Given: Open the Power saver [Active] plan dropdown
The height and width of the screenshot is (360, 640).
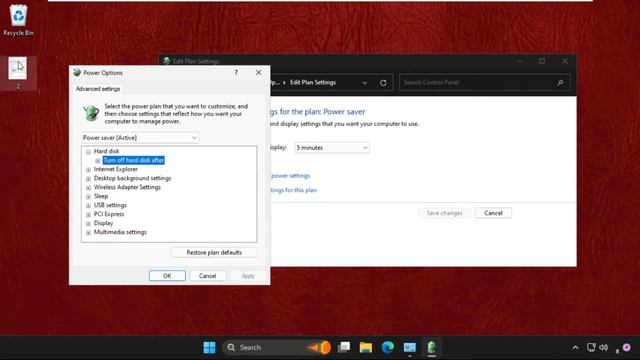Looking at the screenshot, I should tap(140, 138).
